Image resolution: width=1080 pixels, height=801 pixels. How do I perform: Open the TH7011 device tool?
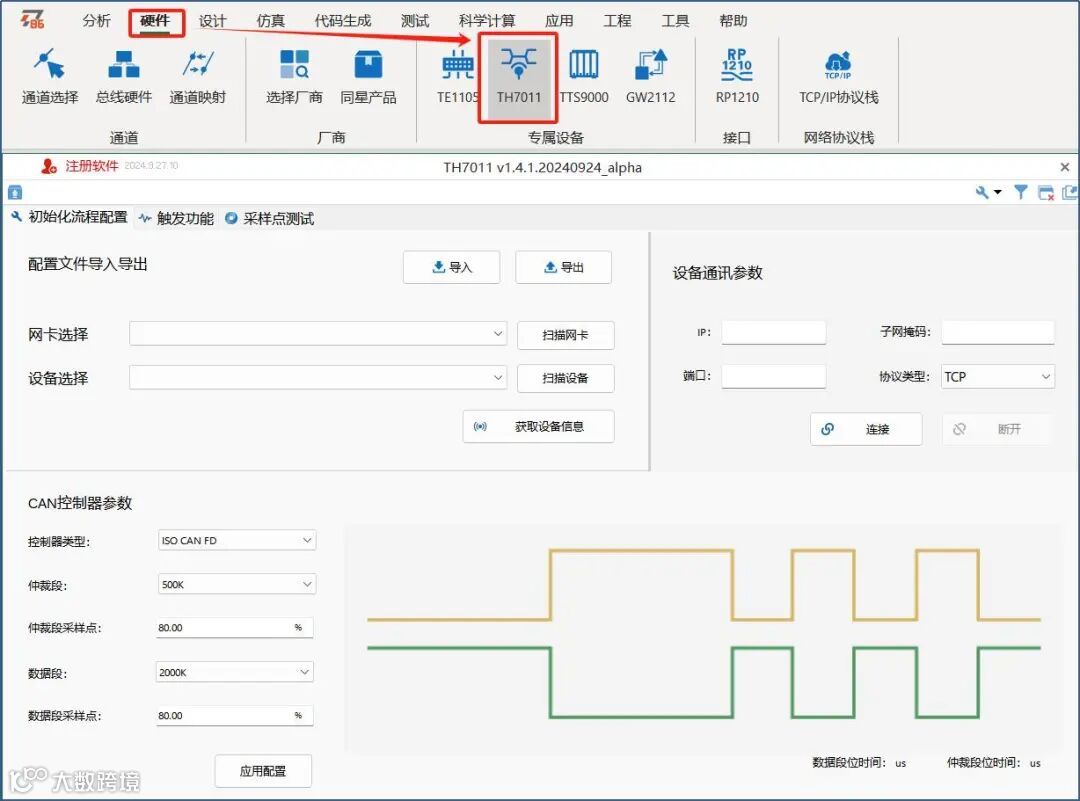point(519,77)
